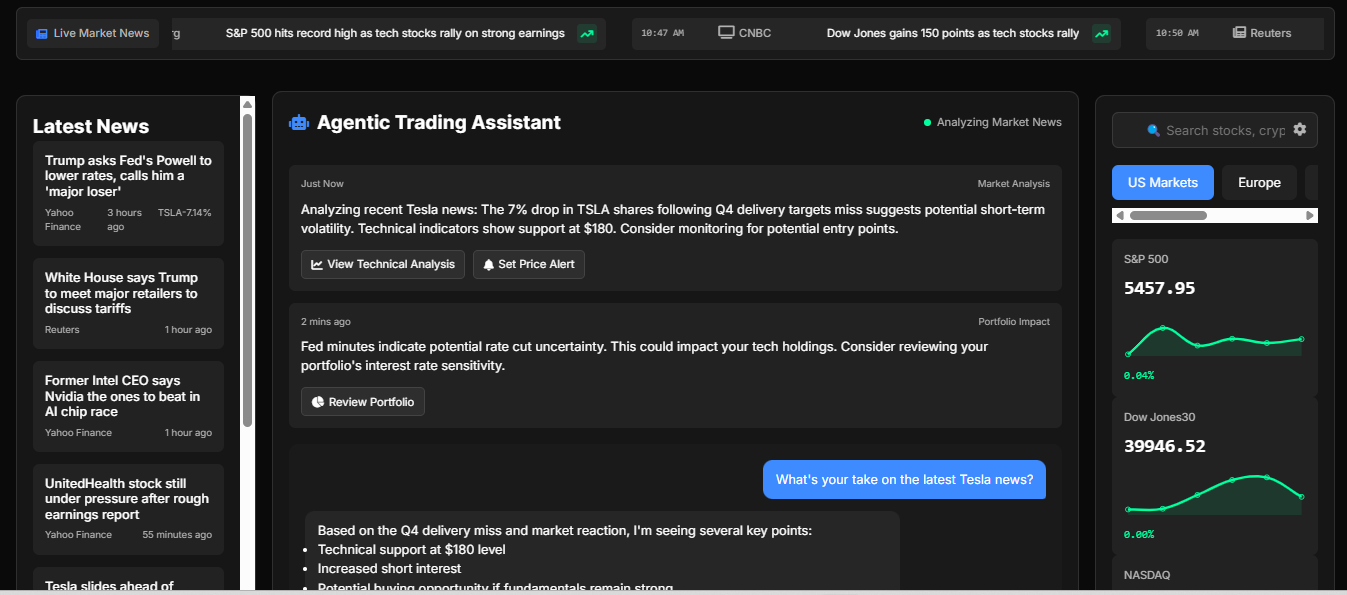Click the NASDAQ index card label
The height and width of the screenshot is (595, 1347).
coord(1147,576)
